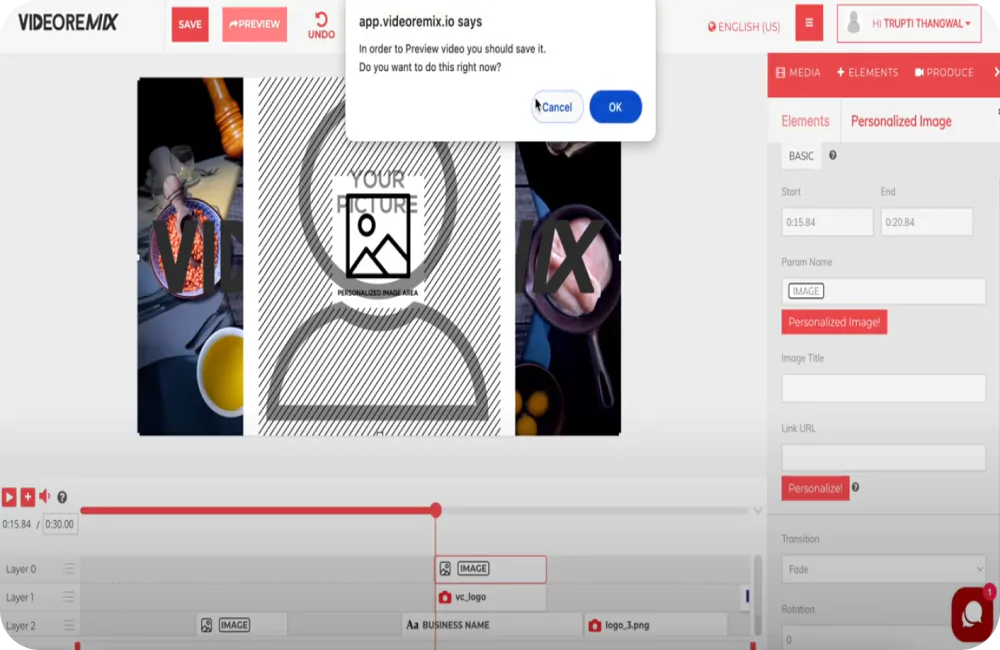Mute audio with the speaker icon

pyautogui.click(x=45, y=496)
